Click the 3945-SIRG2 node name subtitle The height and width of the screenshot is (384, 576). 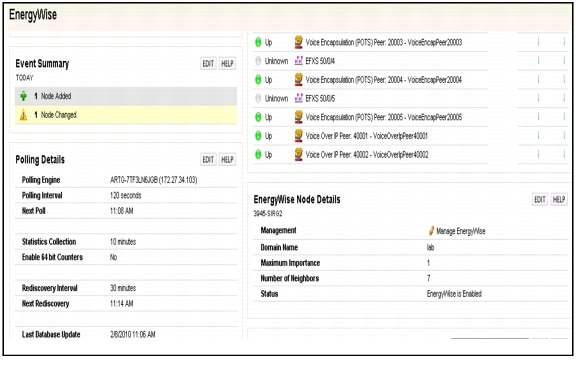pos(268,213)
